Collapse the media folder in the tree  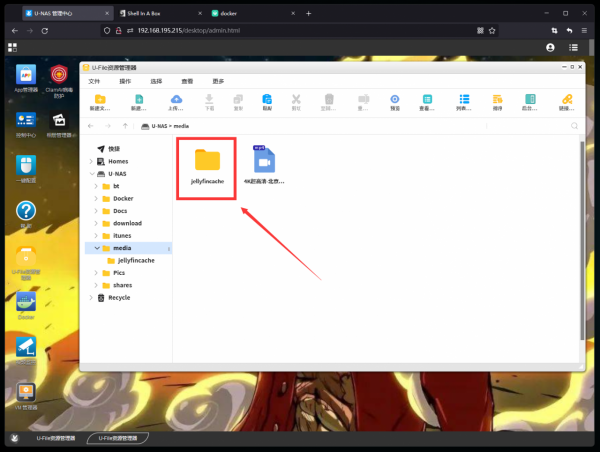[96, 247]
